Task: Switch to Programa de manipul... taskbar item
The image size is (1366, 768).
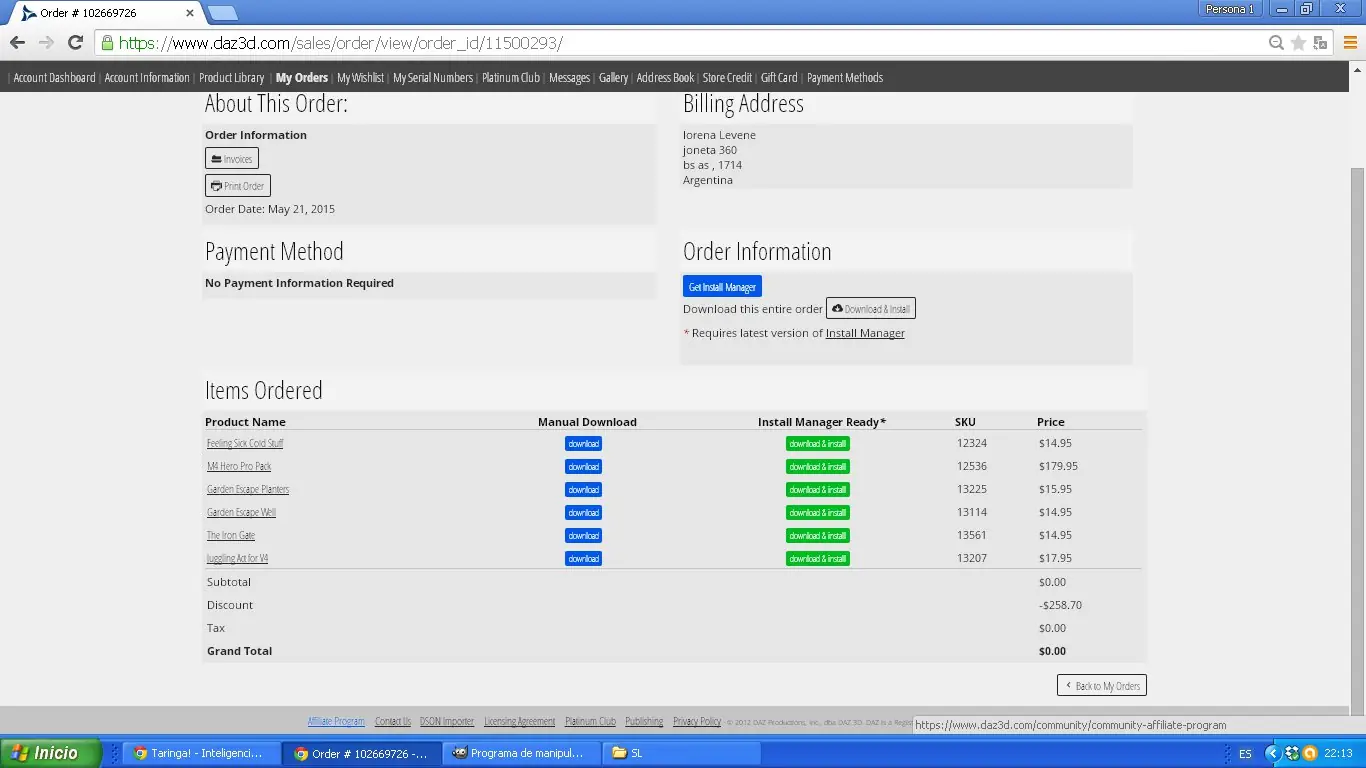Action: [x=519, y=753]
